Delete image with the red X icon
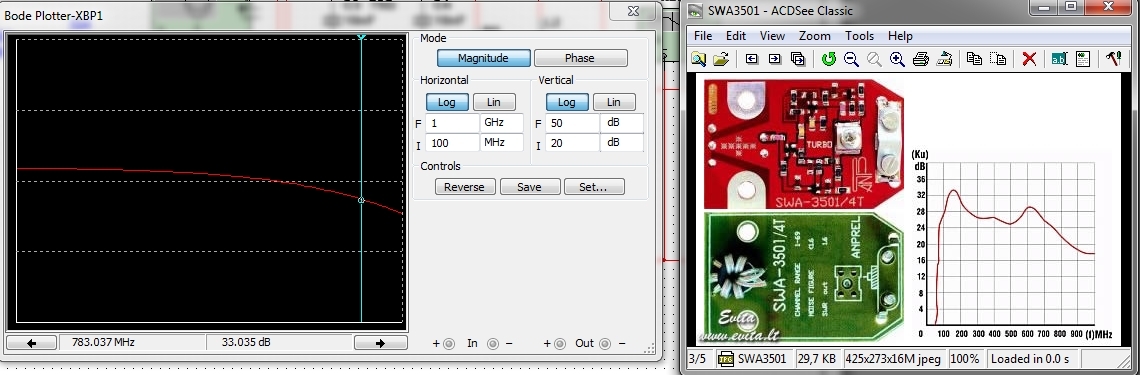The image size is (1140, 375). coord(1029,60)
